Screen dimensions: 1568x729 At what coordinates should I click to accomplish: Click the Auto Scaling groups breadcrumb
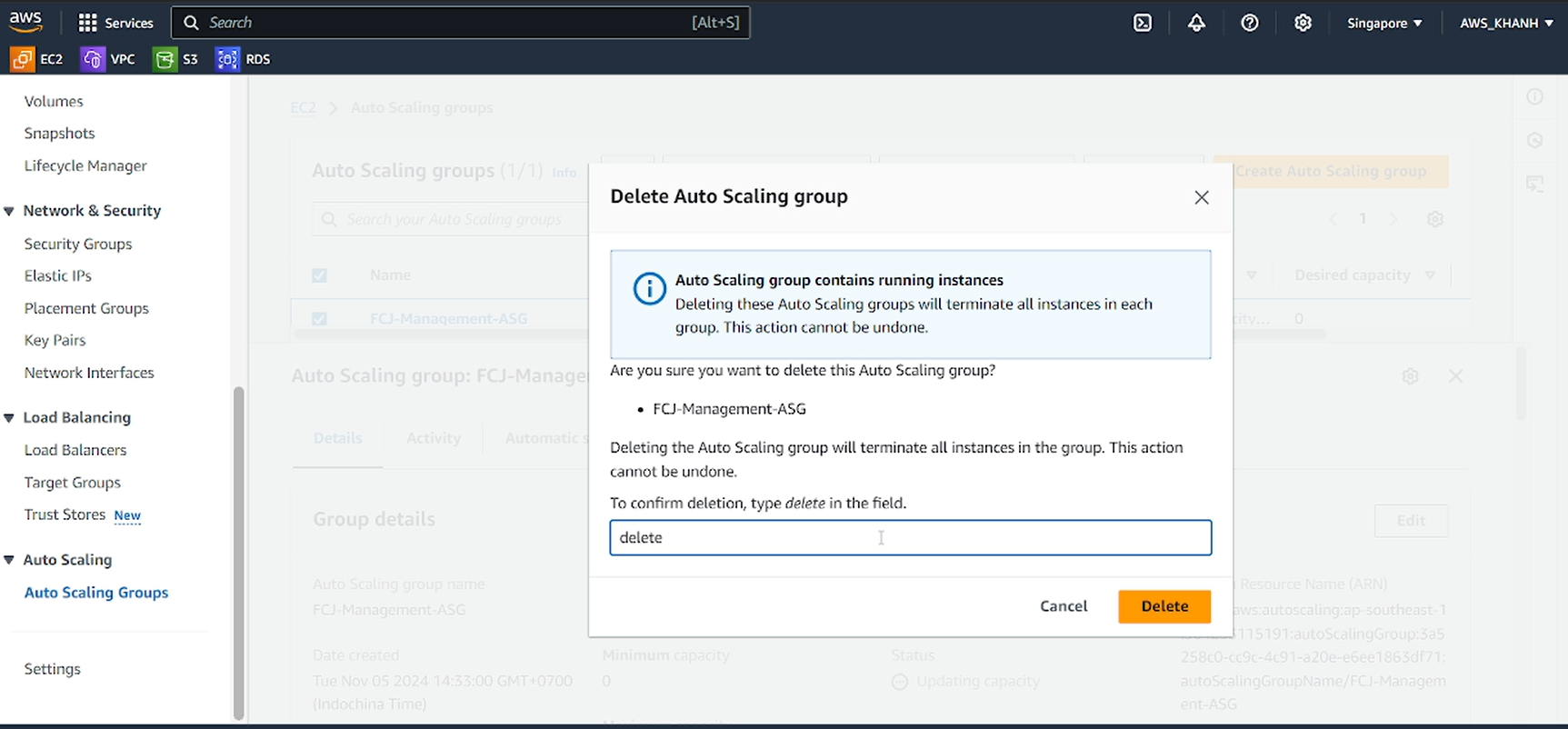[x=422, y=107]
